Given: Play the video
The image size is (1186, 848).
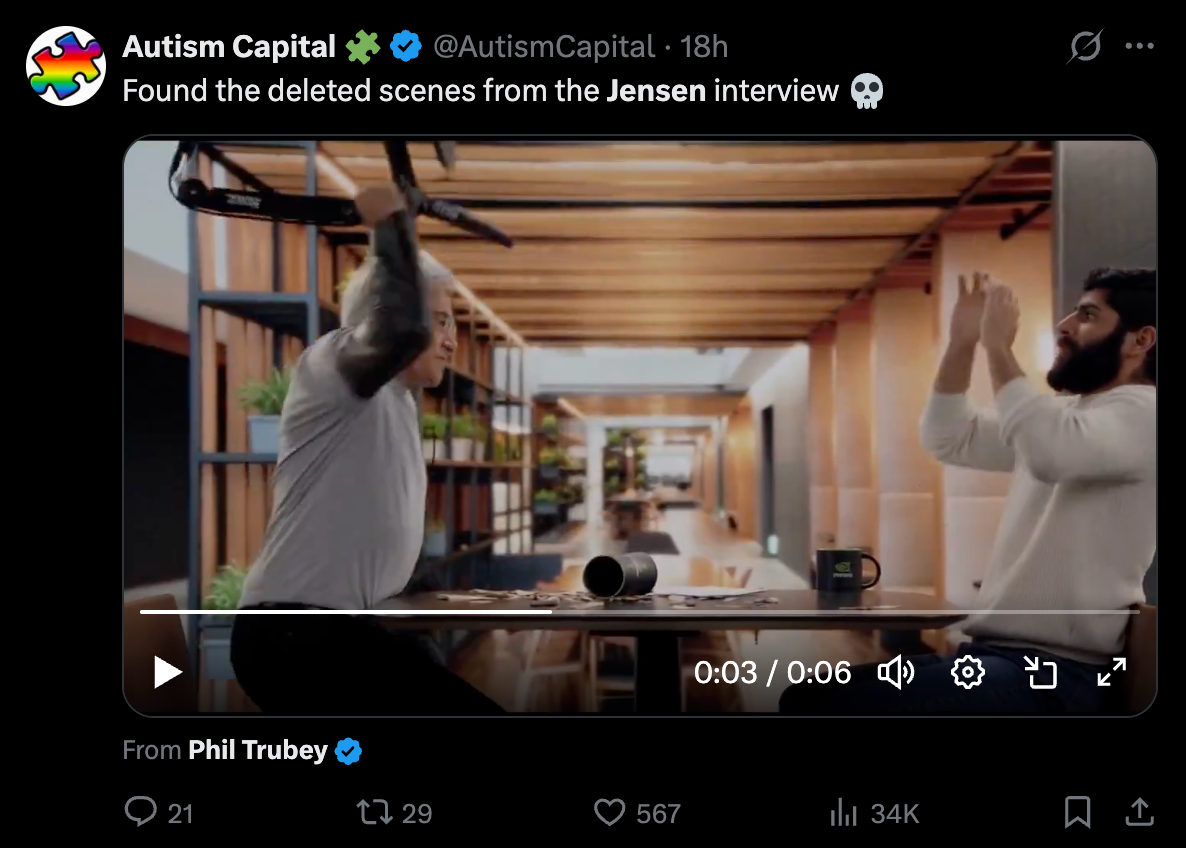Looking at the screenshot, I should tap(168, 672).
